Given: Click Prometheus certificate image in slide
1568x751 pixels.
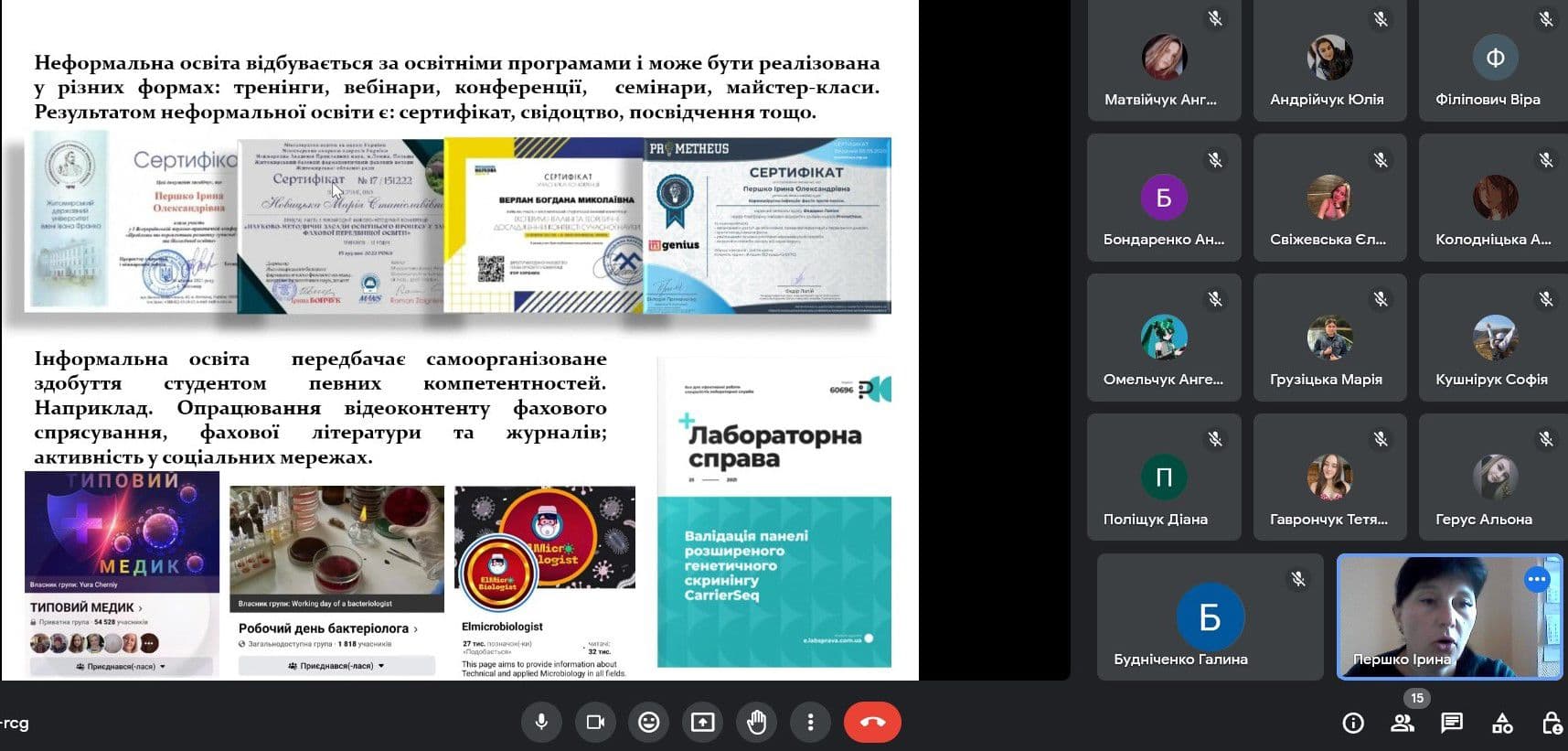Looking at the screenshot, I should 767,225.
